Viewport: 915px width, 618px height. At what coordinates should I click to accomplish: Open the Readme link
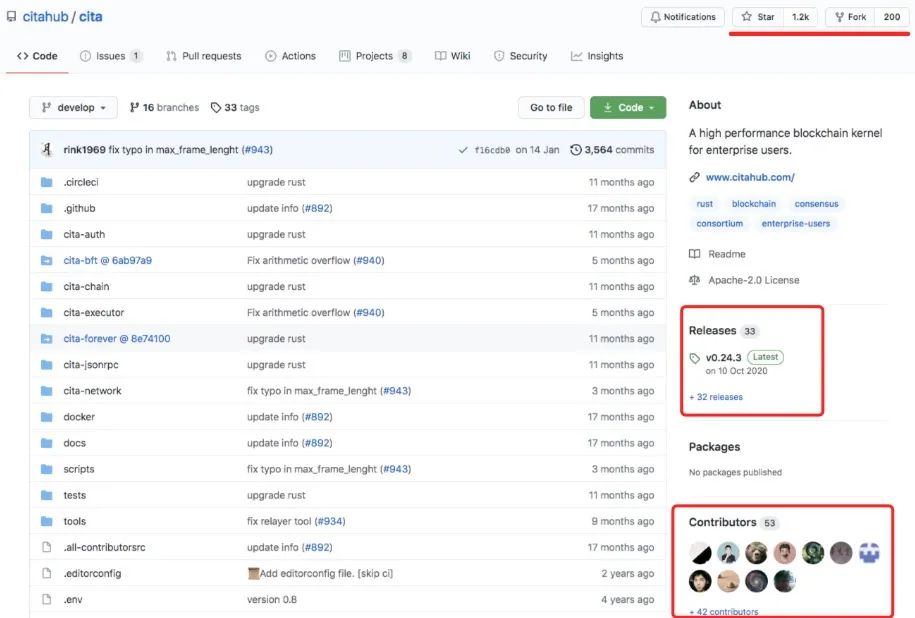pyautogui.click(x=718, y=254)
